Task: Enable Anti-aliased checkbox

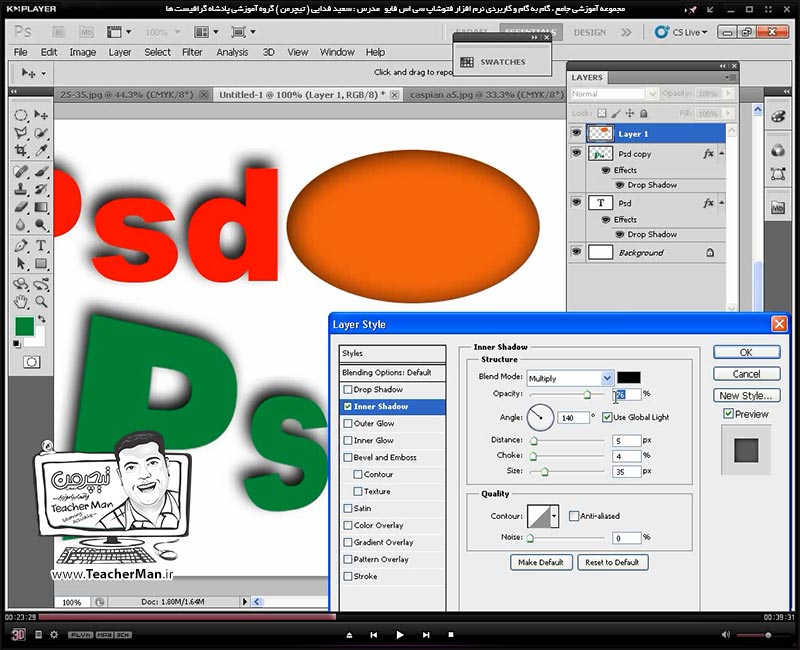Action: [x=573, y=516]
